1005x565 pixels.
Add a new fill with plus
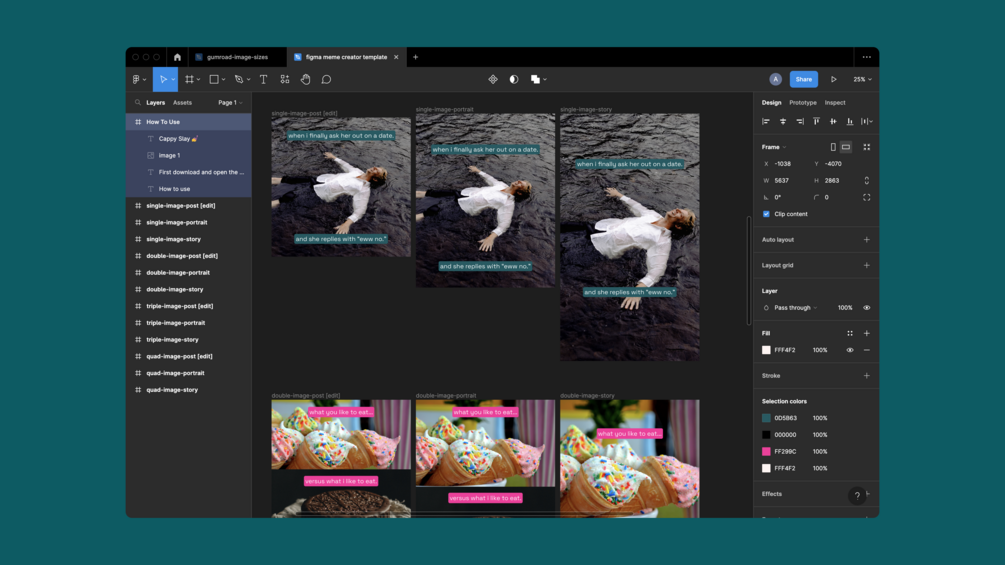point(867,333)
